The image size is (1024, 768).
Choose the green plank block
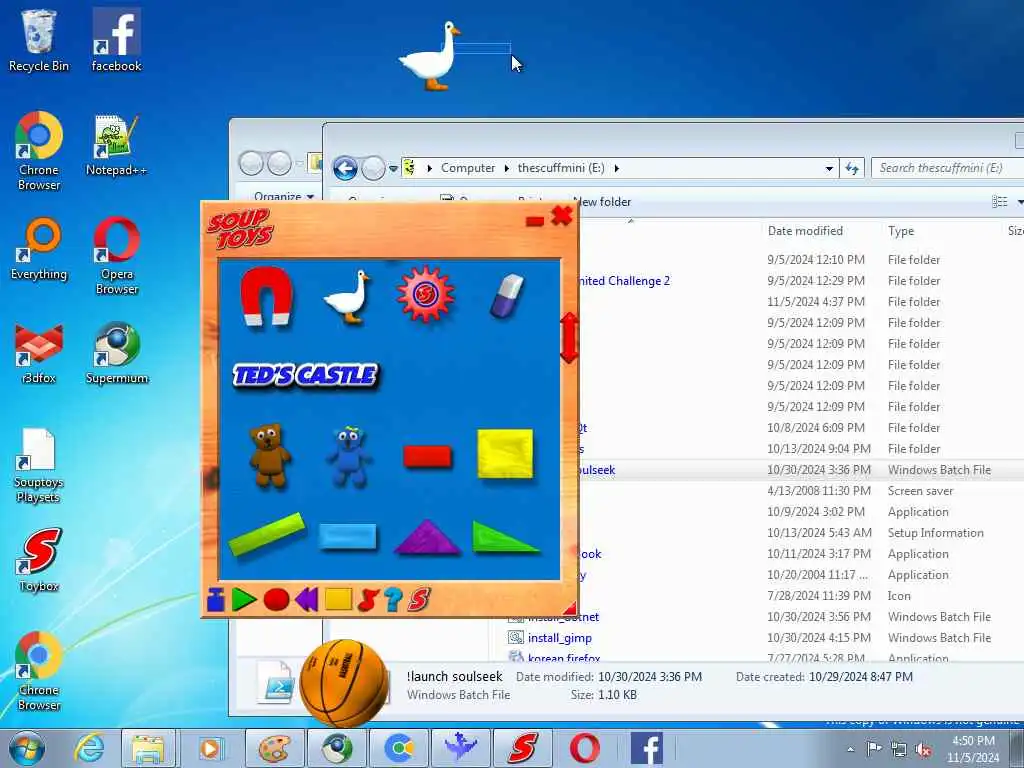(267, 534)
